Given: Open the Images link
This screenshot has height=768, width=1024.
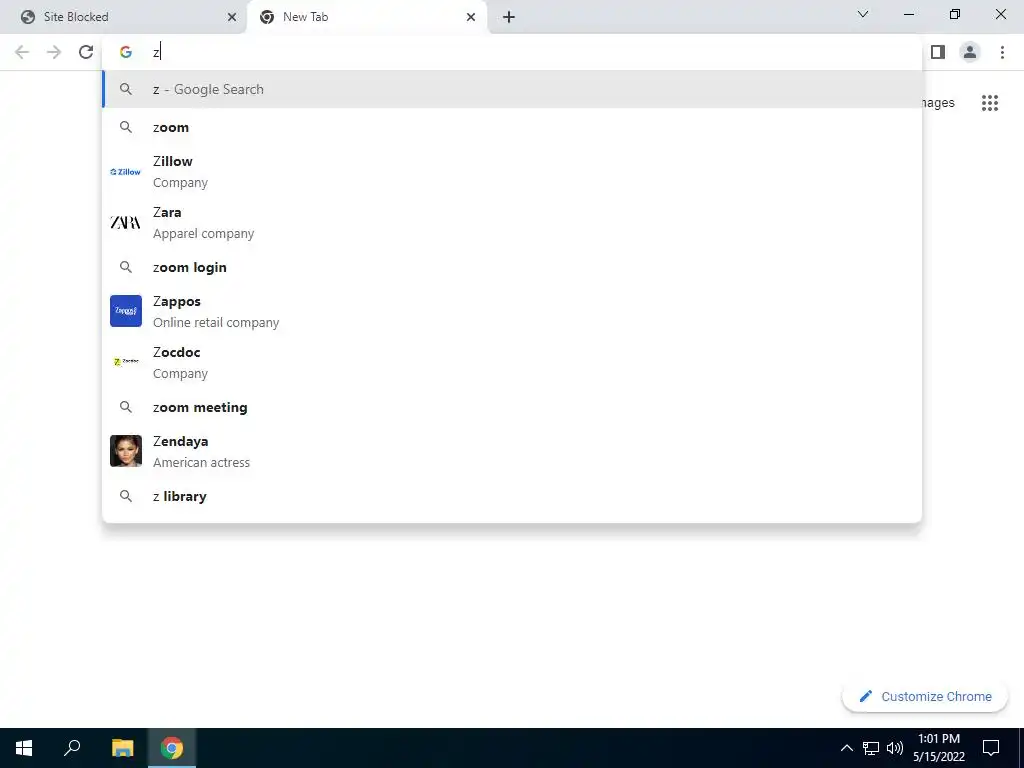Looking at the screenshot, I should click(938, 103).
